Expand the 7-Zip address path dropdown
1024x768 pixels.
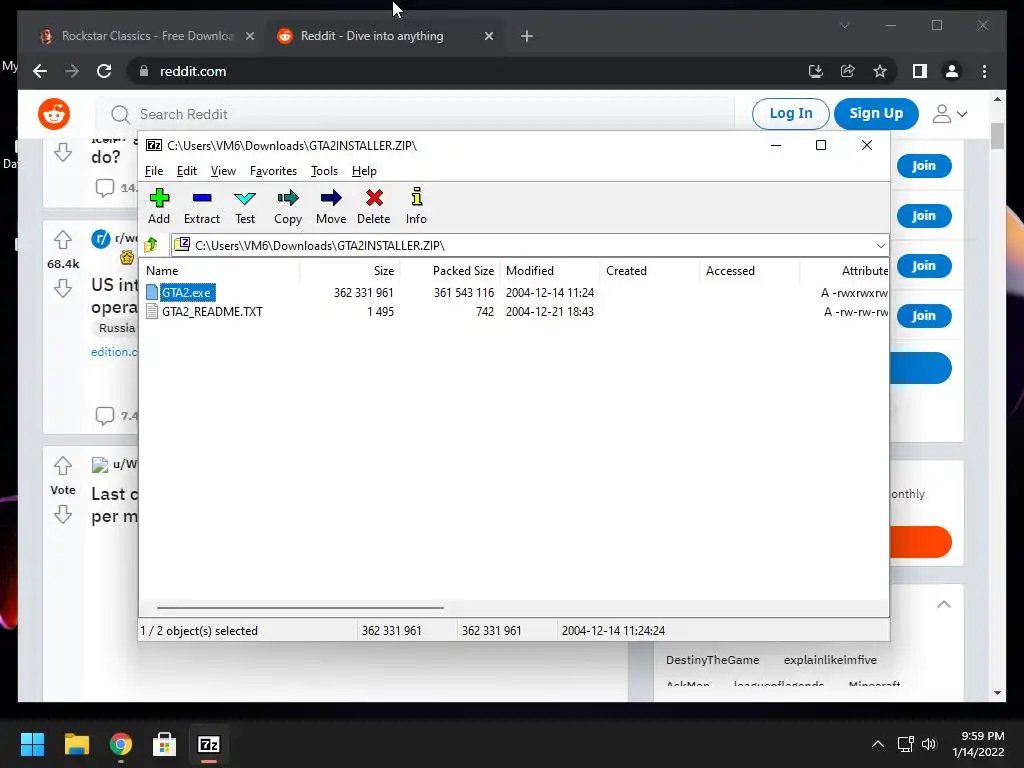click(880, 246)
